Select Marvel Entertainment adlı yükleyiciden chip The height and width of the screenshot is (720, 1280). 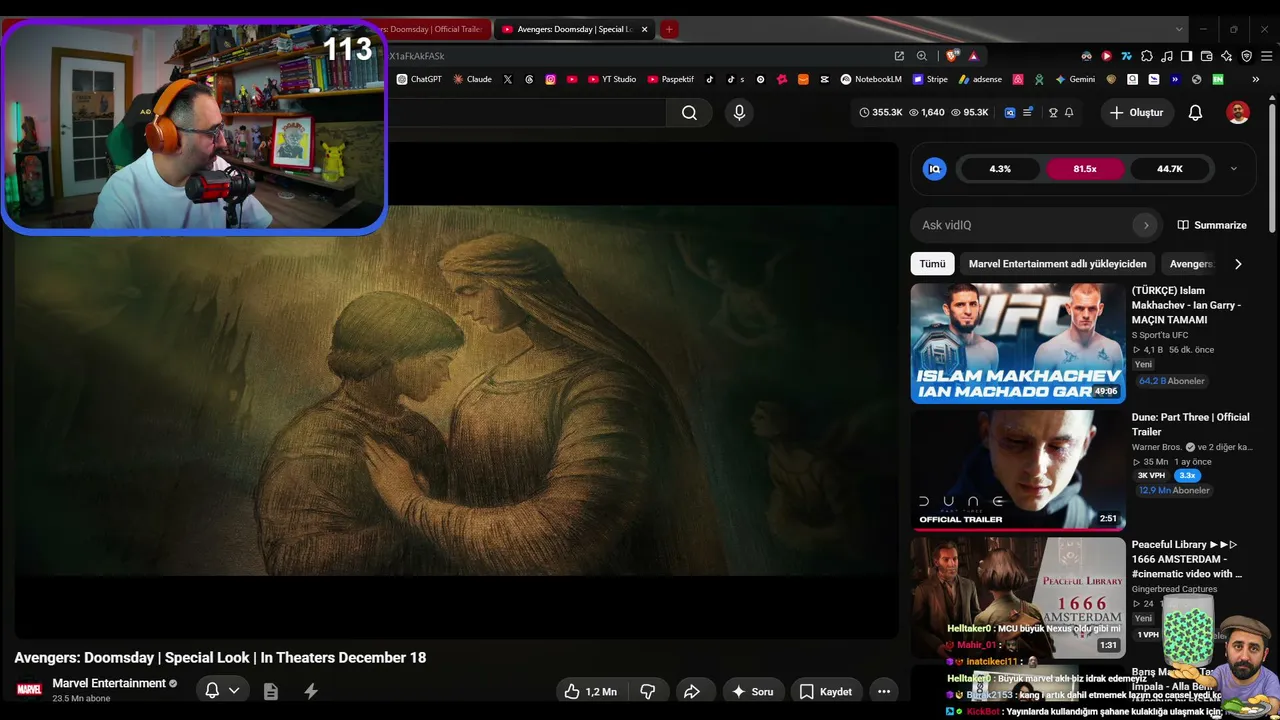click(1058, 264)
